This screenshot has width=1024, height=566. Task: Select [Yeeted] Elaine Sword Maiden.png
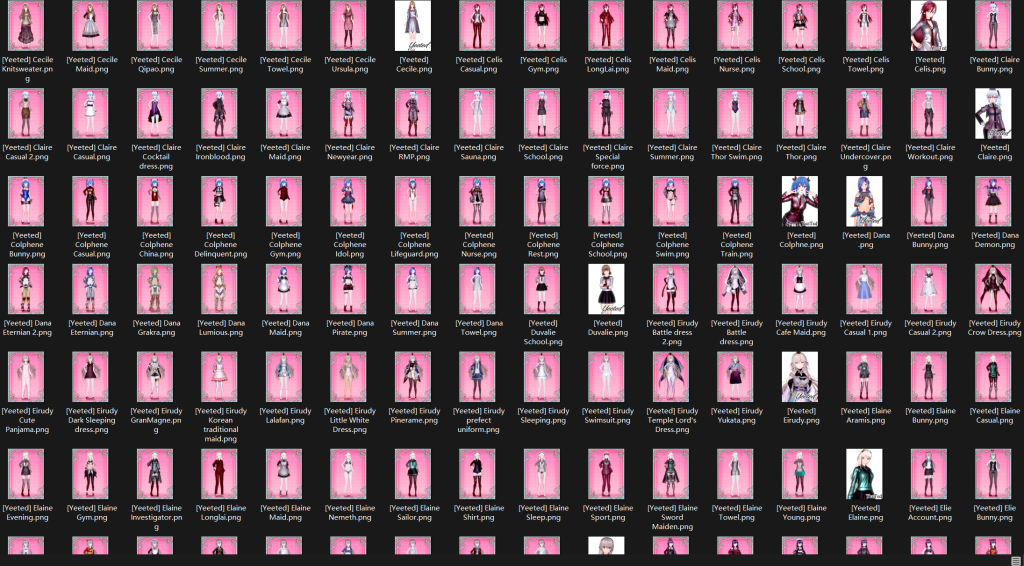tap(671, 474)
